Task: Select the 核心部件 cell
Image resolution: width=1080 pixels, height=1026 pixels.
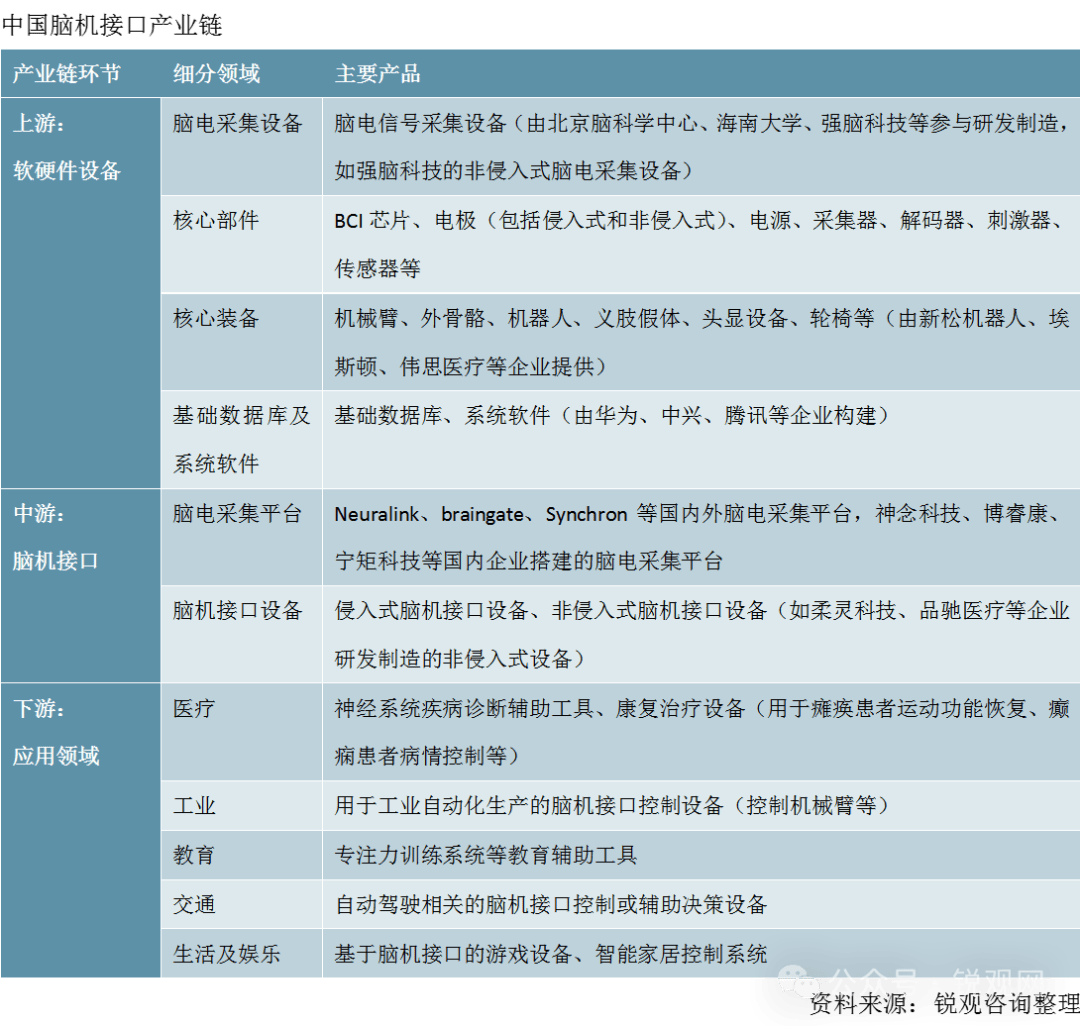Action: coord(216,220)
